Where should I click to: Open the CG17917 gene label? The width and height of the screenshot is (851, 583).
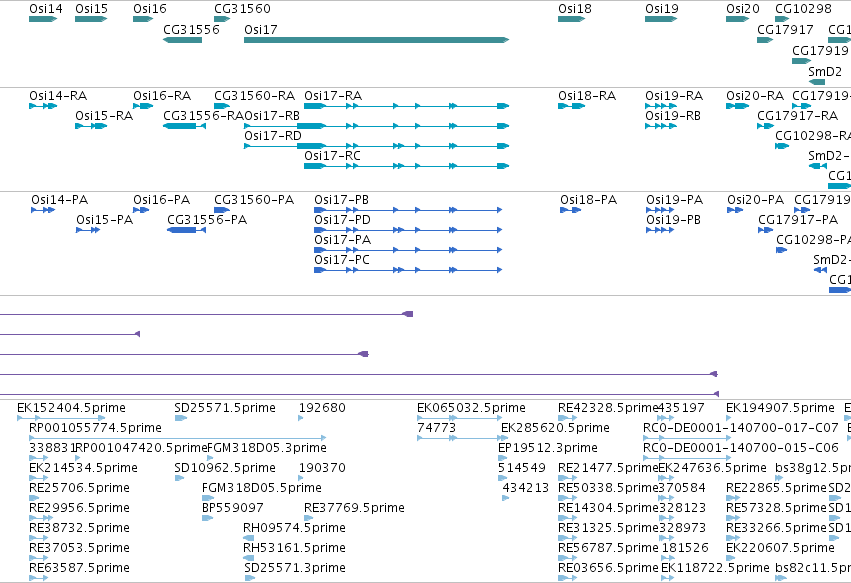tap(785, 29)
